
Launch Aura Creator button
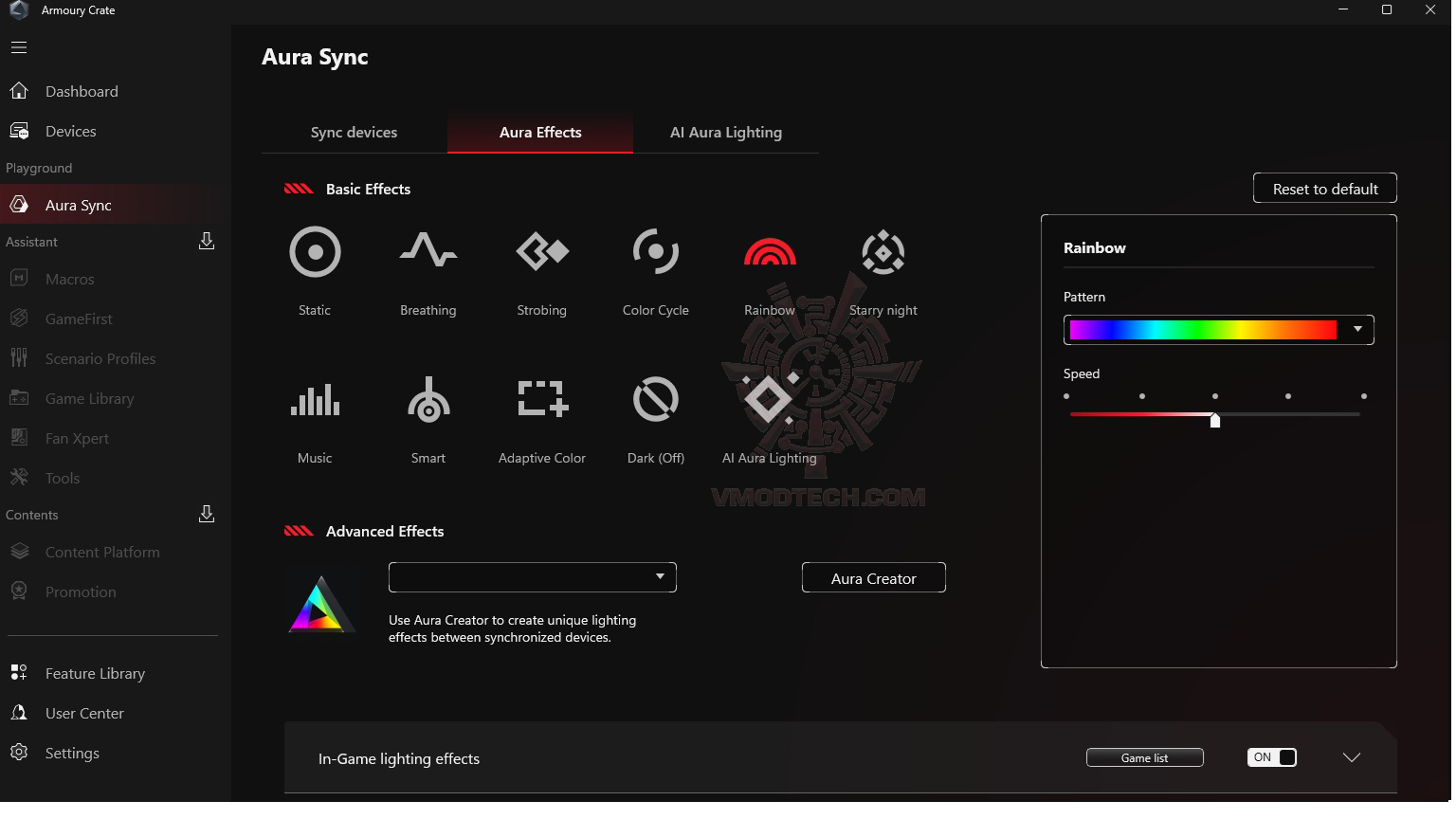coord(874,577)
